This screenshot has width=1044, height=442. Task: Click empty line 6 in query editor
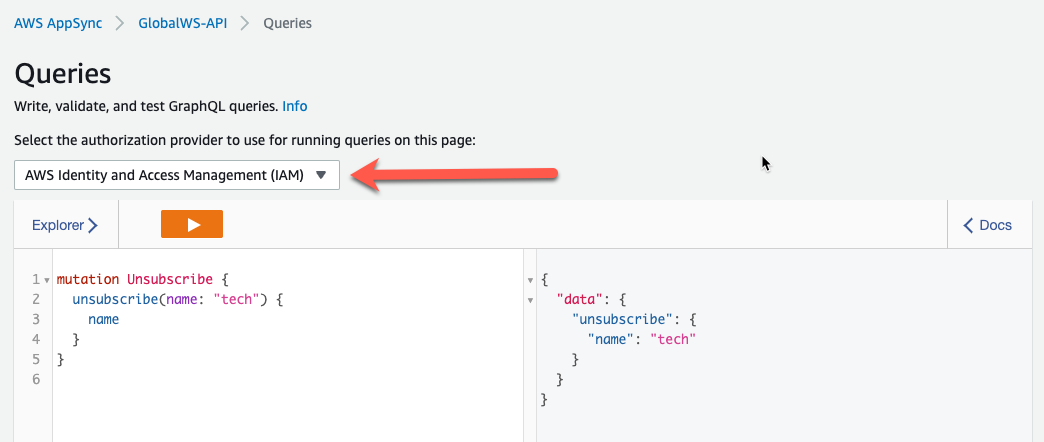286,379
